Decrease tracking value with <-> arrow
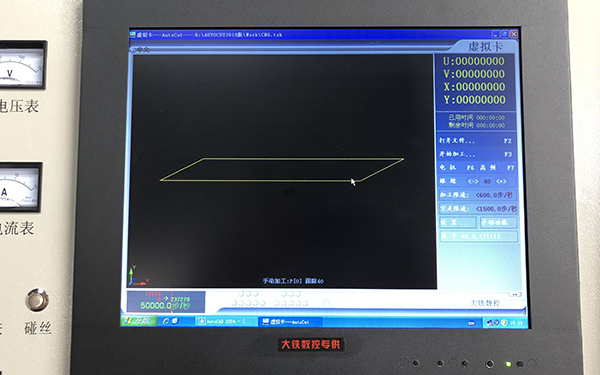The height and width of the screenshot is (375, 600). (x=473, y=181)
